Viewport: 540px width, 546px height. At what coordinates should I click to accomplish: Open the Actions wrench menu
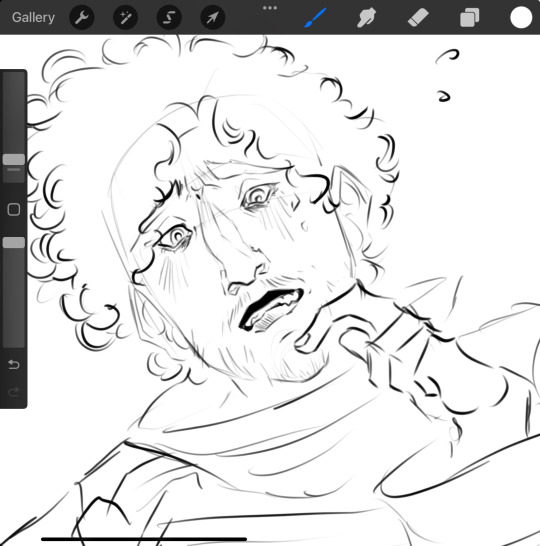[82, 17]
